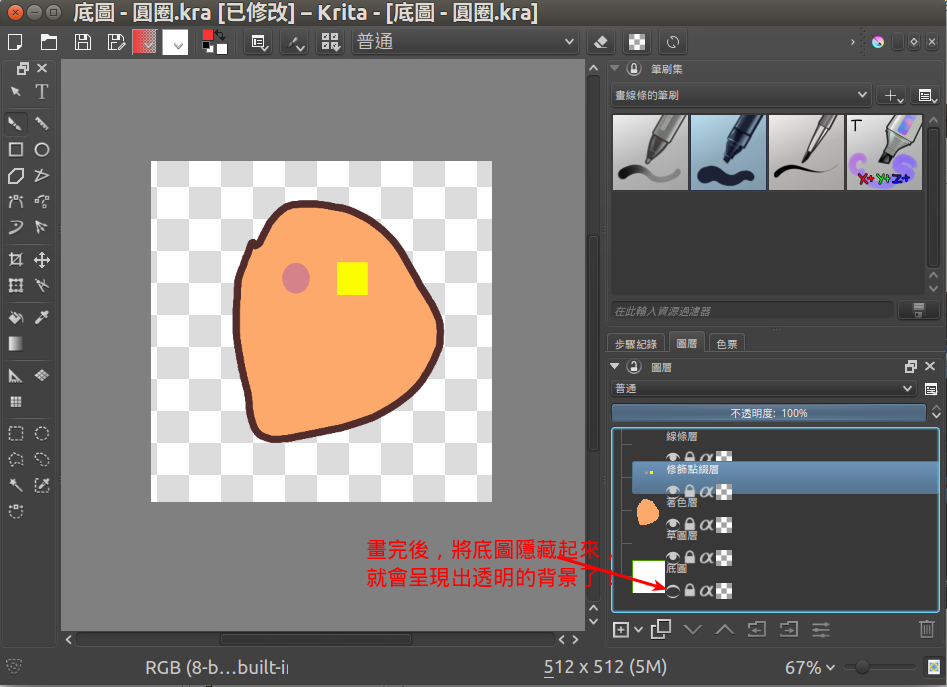Expand the 畫線條的筆刷 brush tag dropdown

(741, 95)
